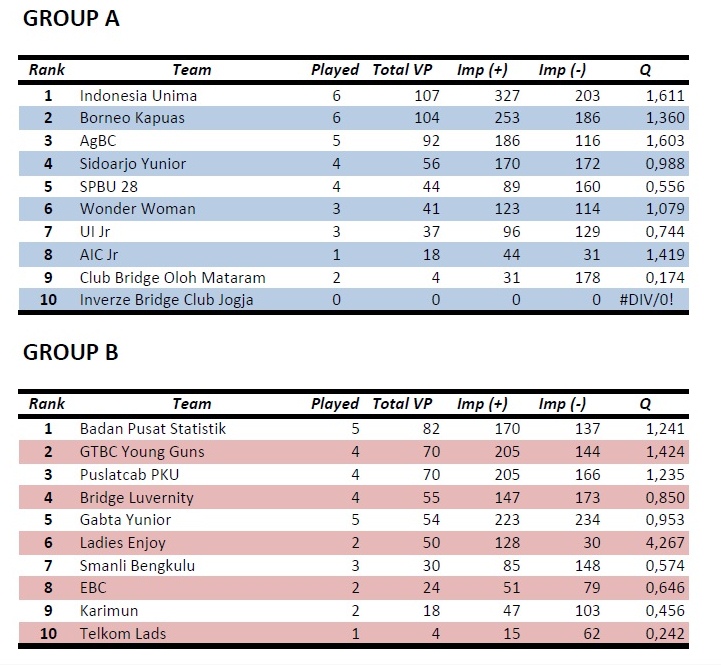The image size is (721, 665).
Task: Click the Group B Played column header
Action: pos(335,404)
